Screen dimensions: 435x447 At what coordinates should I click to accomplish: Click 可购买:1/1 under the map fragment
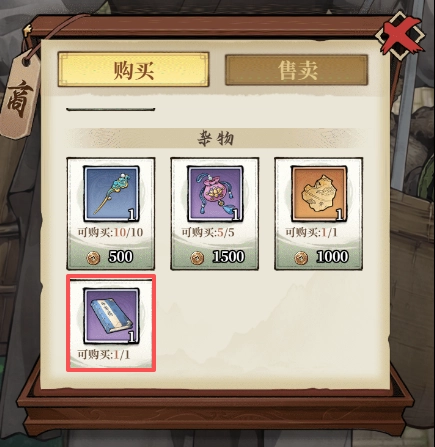(x=312, y=232)
